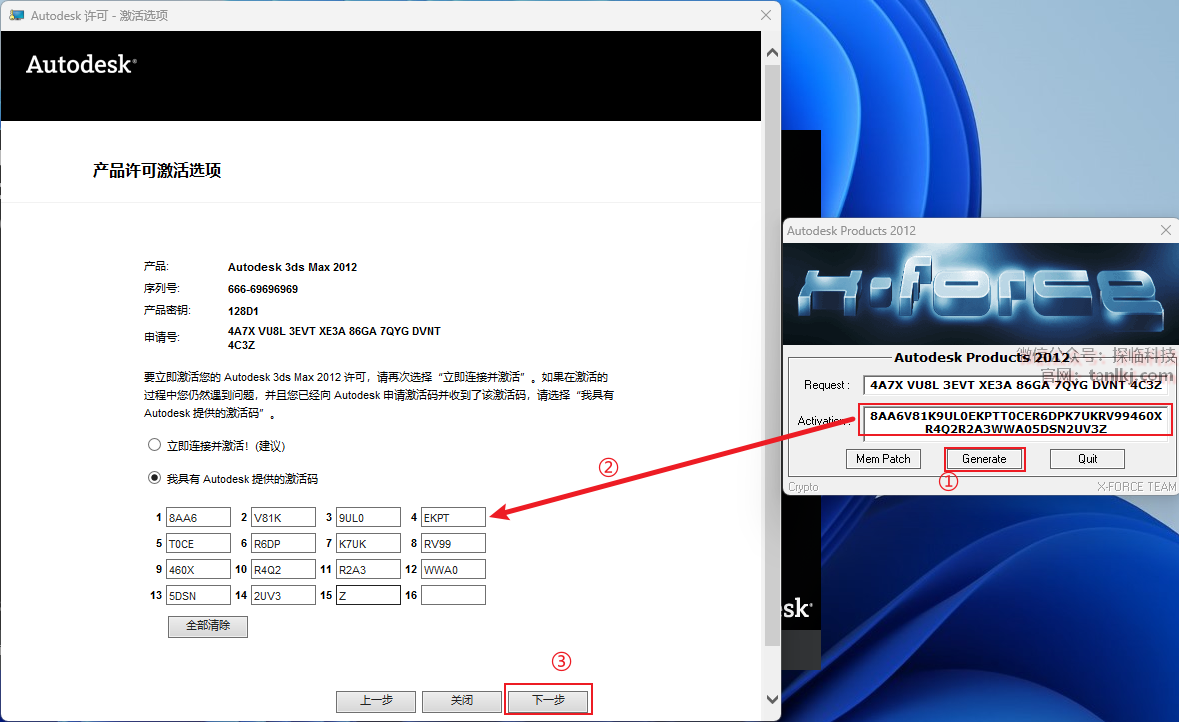Click the scroll up arrow on the scrollbar
This screenshot has height=722, width=1179.
coord(771,52)
